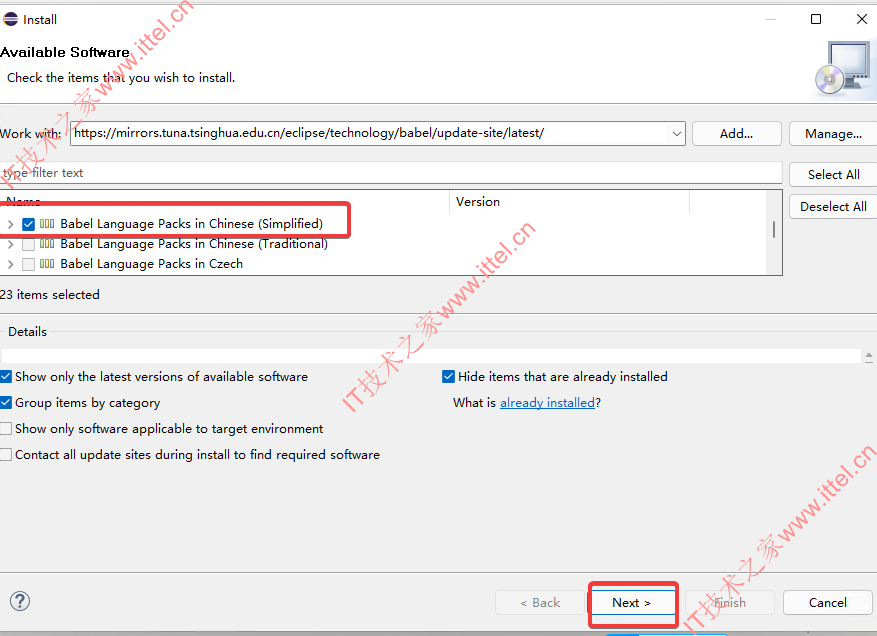Image resolution: width=877 pixels, height=636 pixels.
Task: Open the already installed link
Action: (547, 403)
